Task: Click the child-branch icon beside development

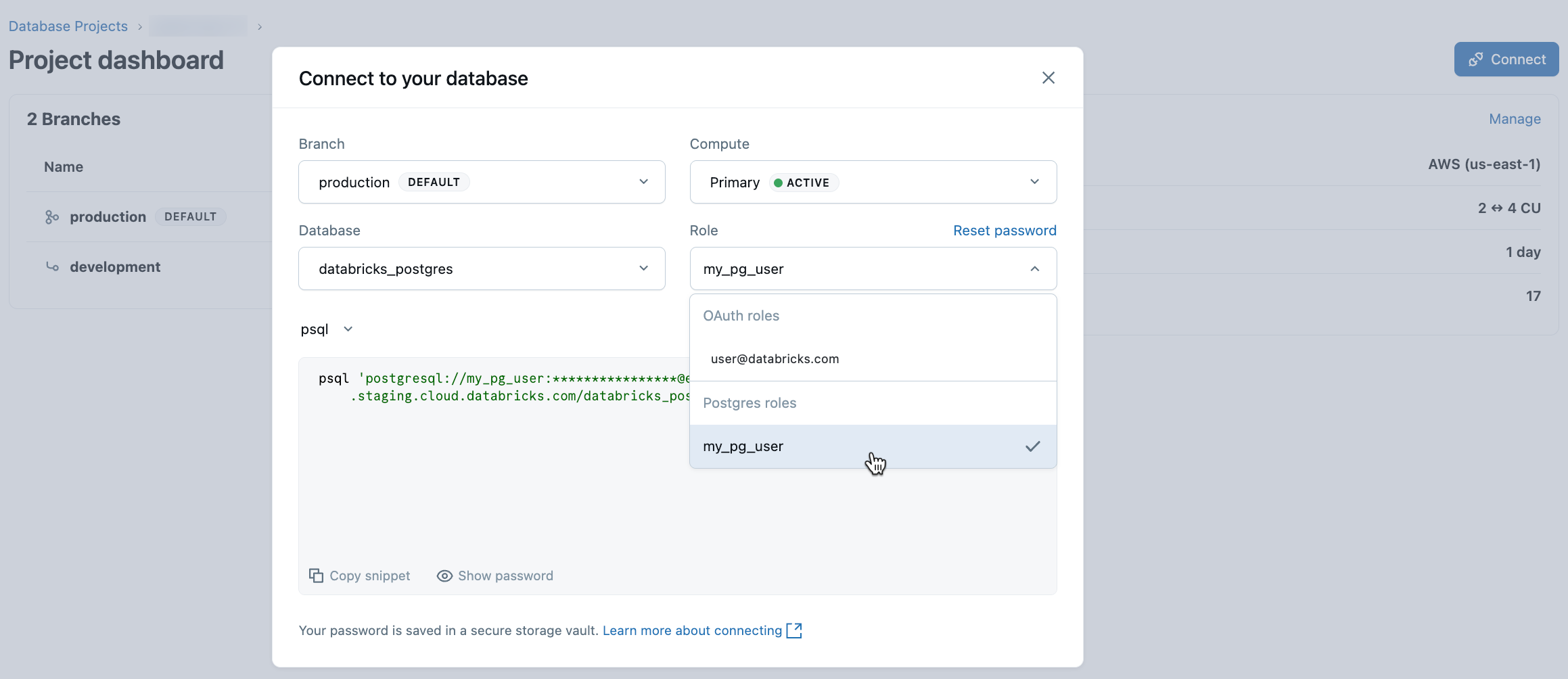Action: coord(53,266)
